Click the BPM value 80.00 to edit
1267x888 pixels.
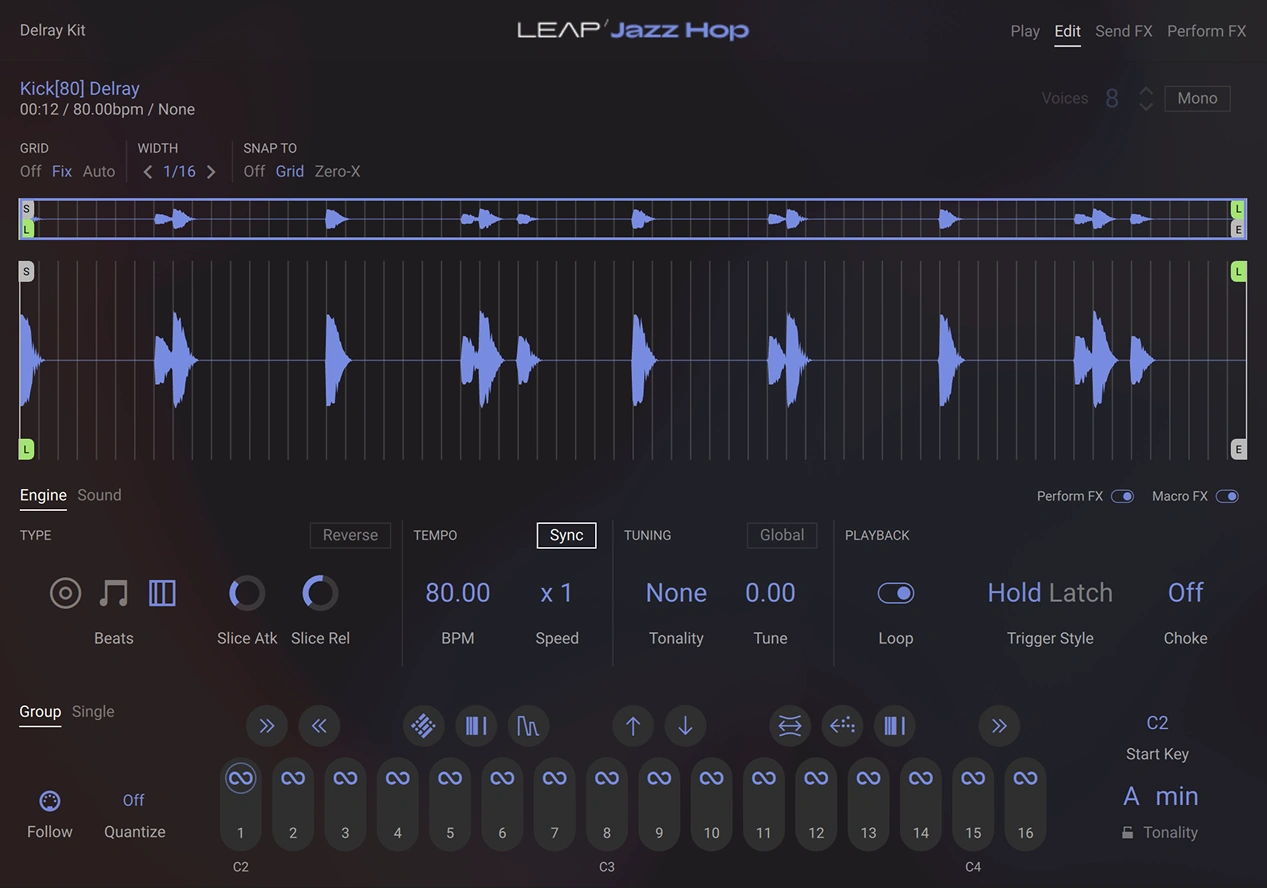point(457,592)
